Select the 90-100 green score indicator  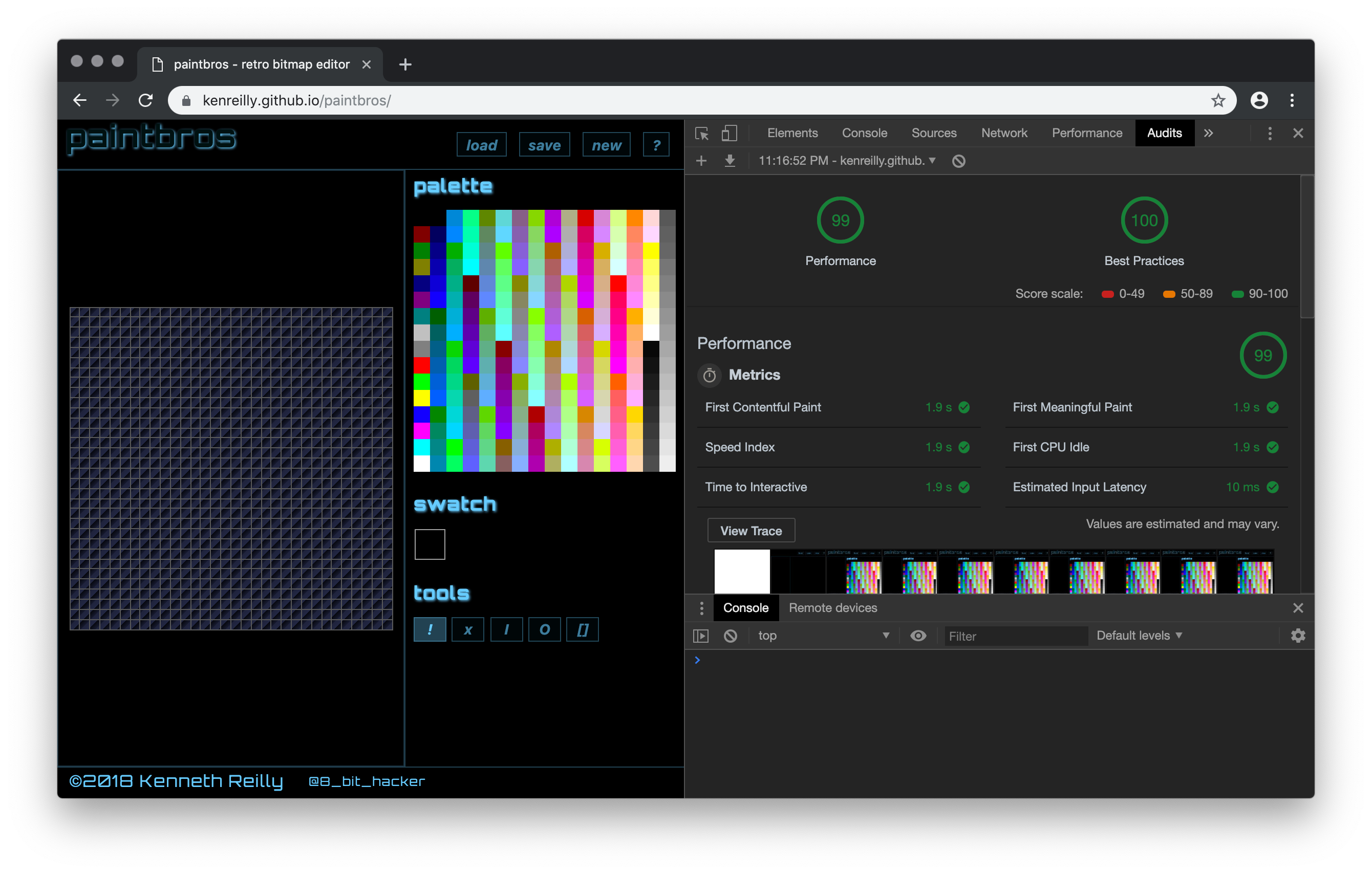[x=1237, y=294]
